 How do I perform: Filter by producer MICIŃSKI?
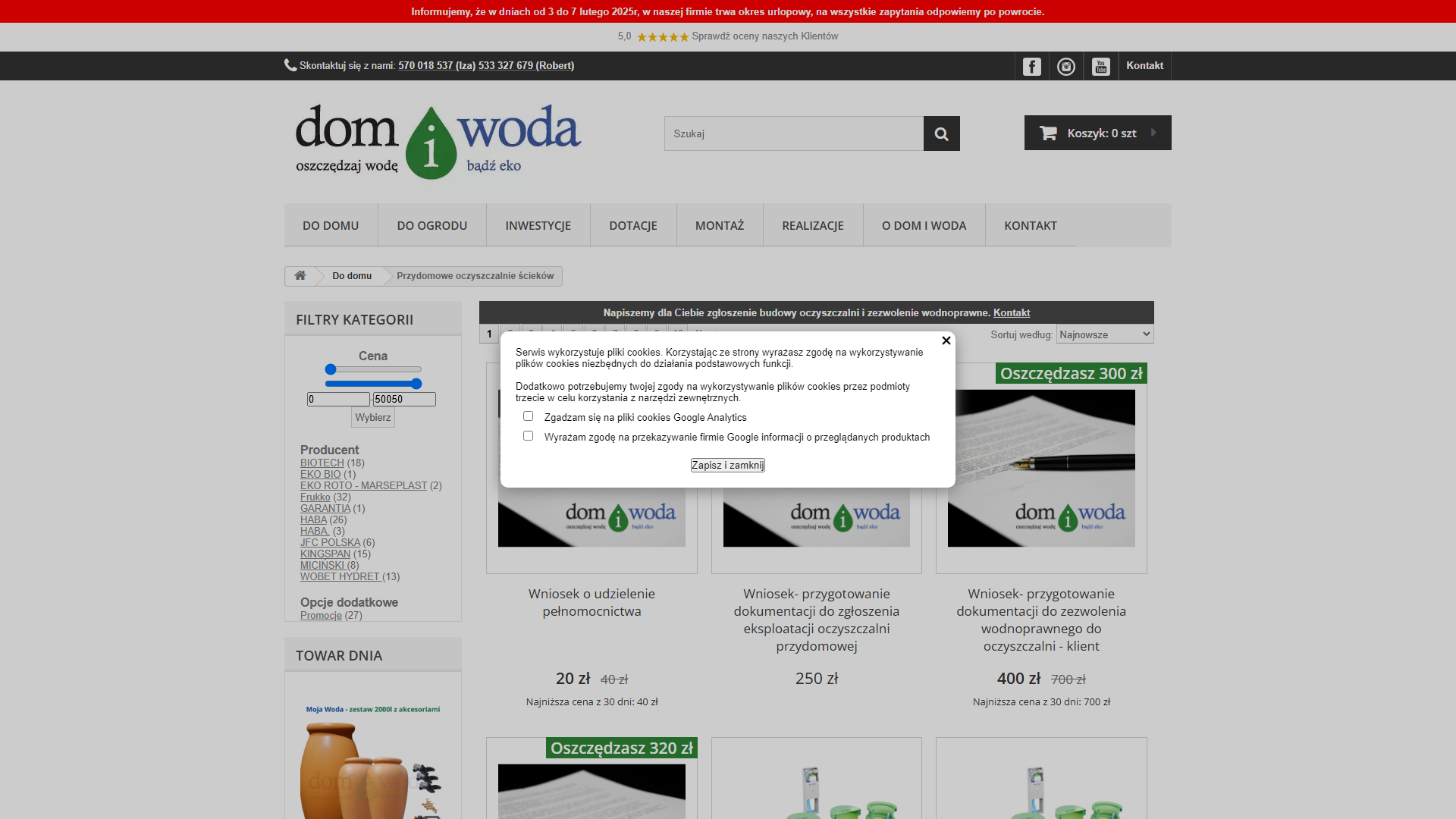coord(323,565)
